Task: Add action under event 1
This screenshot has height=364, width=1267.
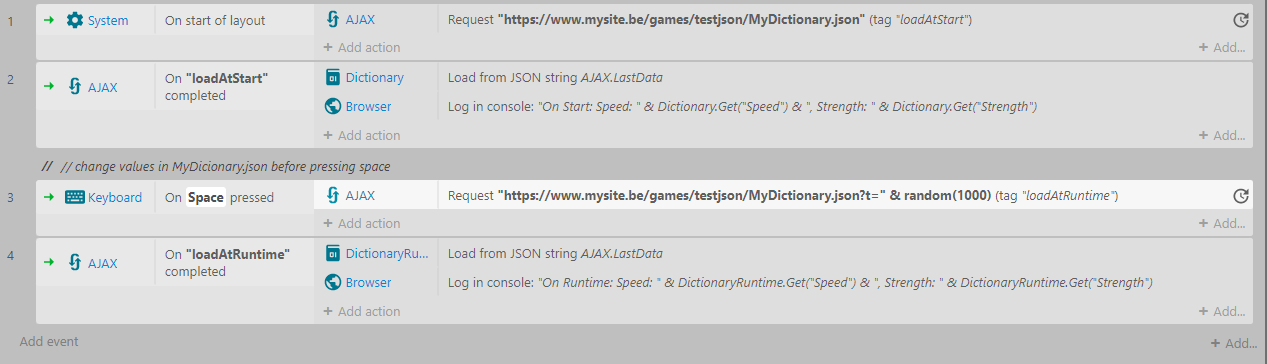Action: pyautogui.click(x=361, y=47)
